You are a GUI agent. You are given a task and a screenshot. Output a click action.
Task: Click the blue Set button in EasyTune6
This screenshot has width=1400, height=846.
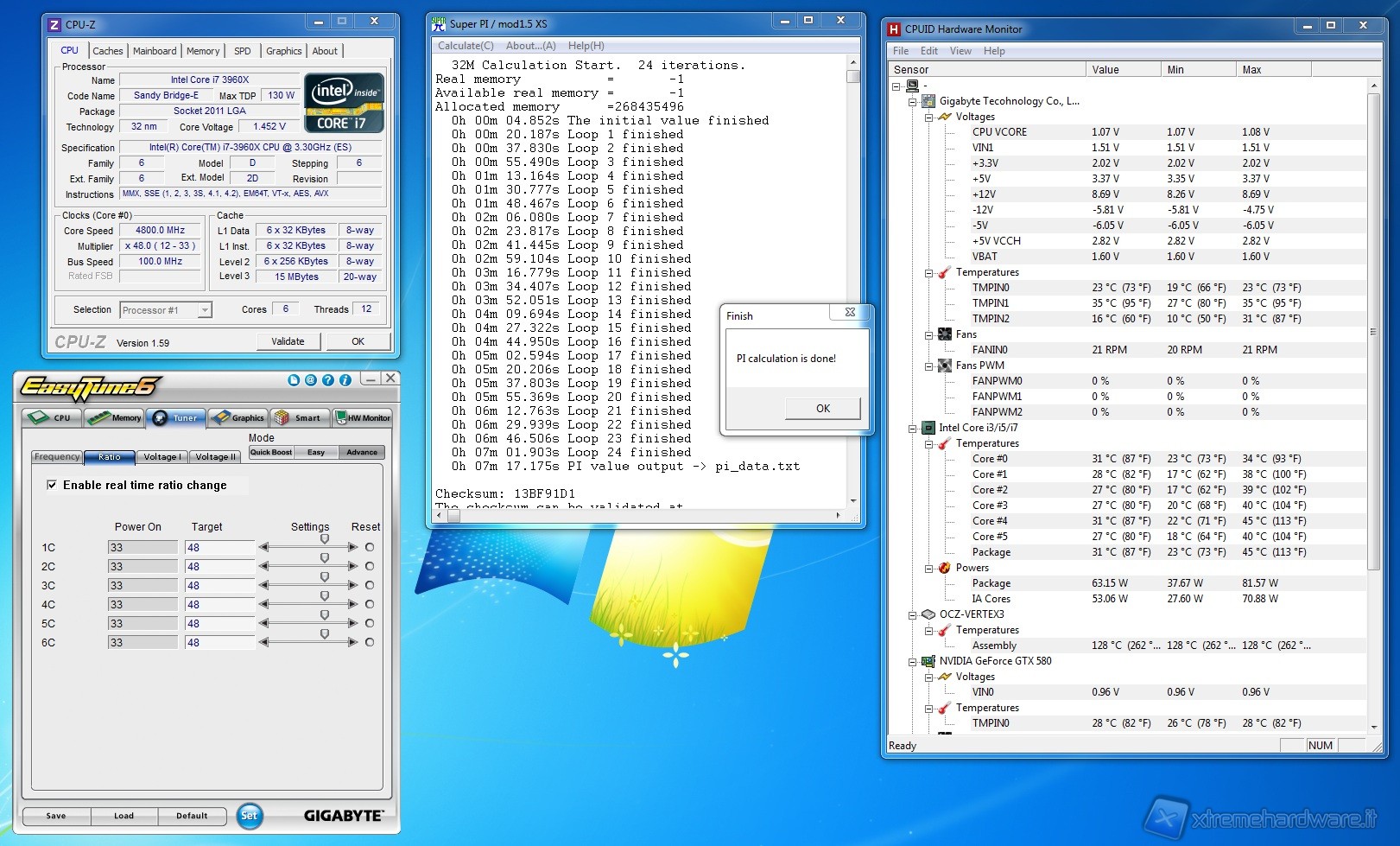249,815
